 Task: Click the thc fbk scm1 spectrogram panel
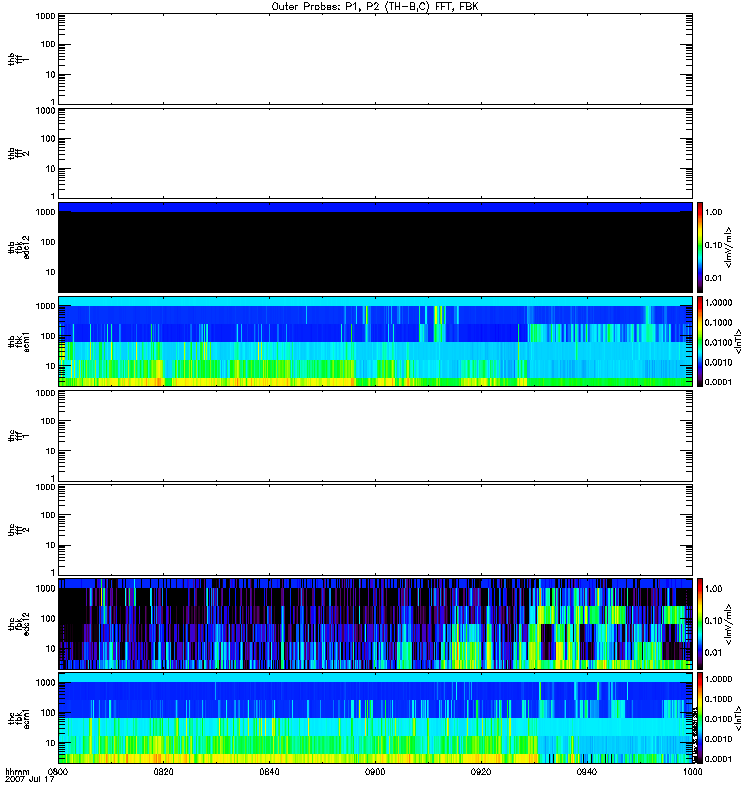tap(375, 718)
